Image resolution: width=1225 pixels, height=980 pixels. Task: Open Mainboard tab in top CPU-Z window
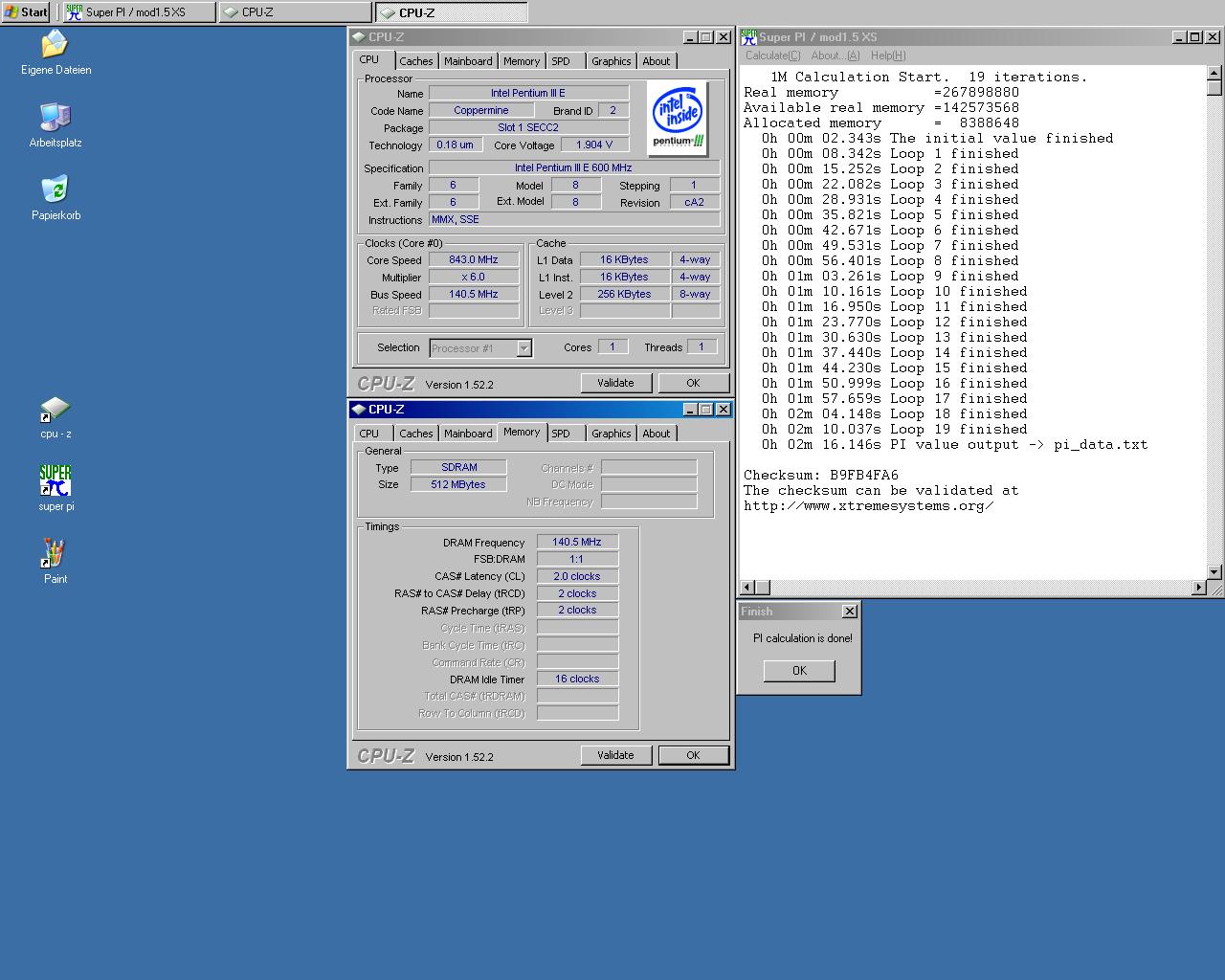click(468, 61)
